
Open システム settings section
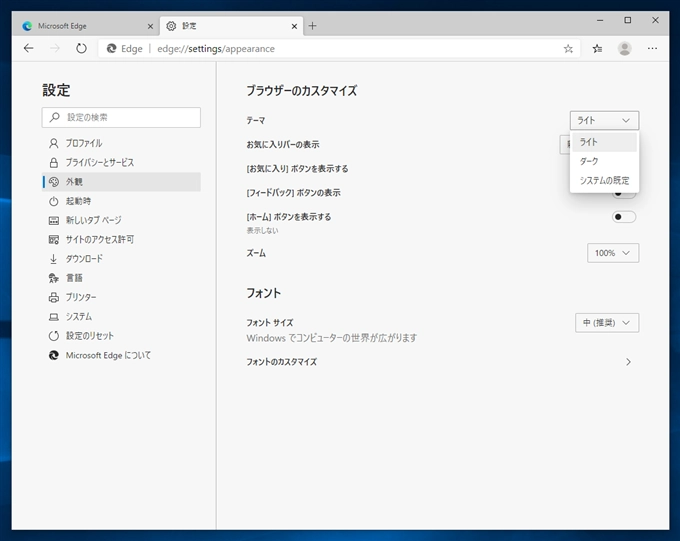coord(121,317)
